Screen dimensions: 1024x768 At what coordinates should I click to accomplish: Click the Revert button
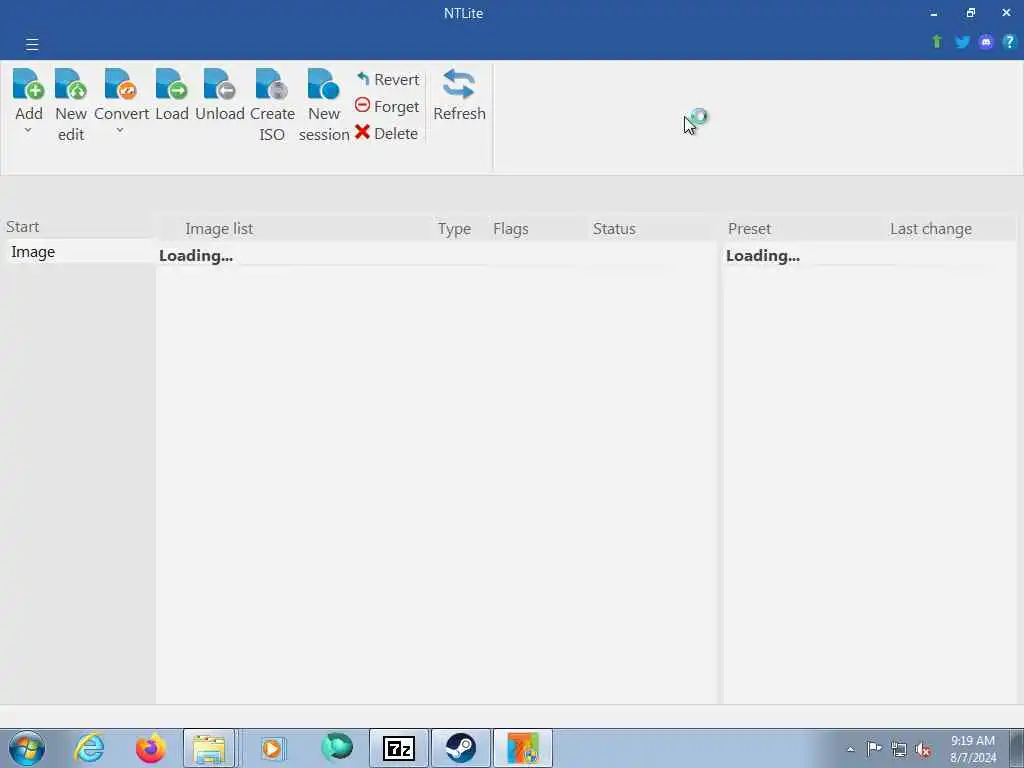tap(388, 80)
